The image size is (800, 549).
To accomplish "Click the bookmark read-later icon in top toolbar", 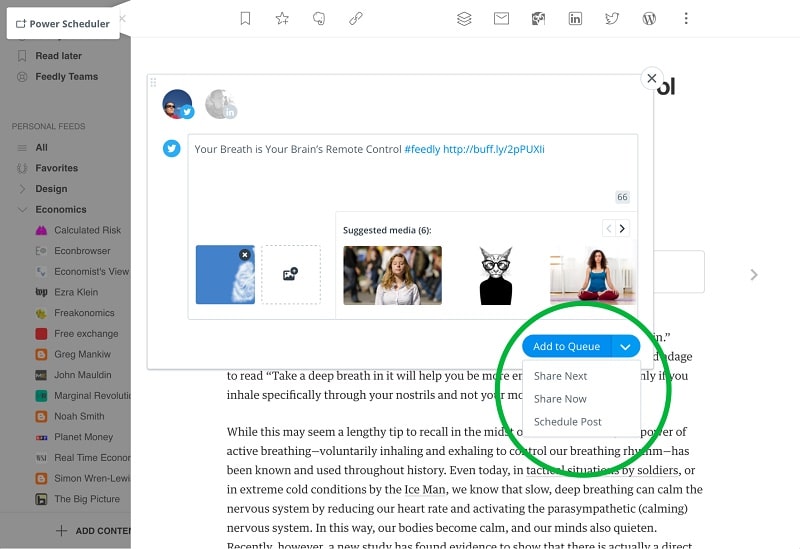I will pyautogui.click(x=245, y=19).
